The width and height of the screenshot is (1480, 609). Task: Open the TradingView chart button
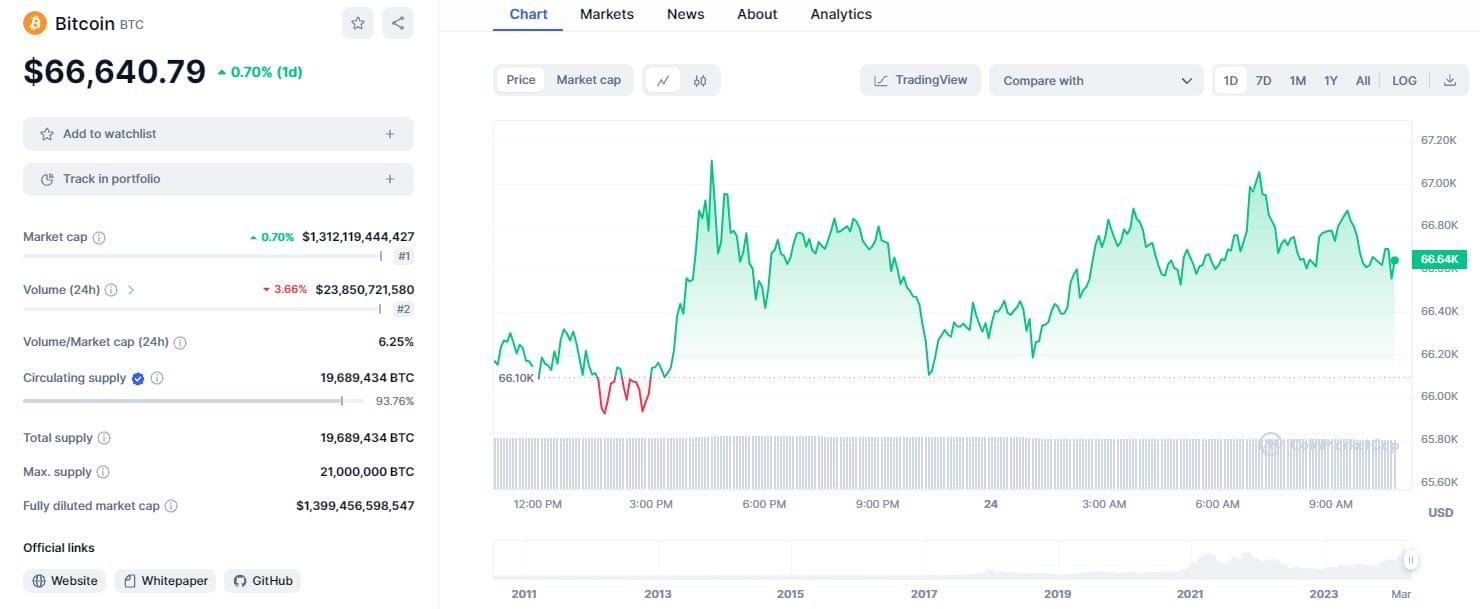(920, 80)
